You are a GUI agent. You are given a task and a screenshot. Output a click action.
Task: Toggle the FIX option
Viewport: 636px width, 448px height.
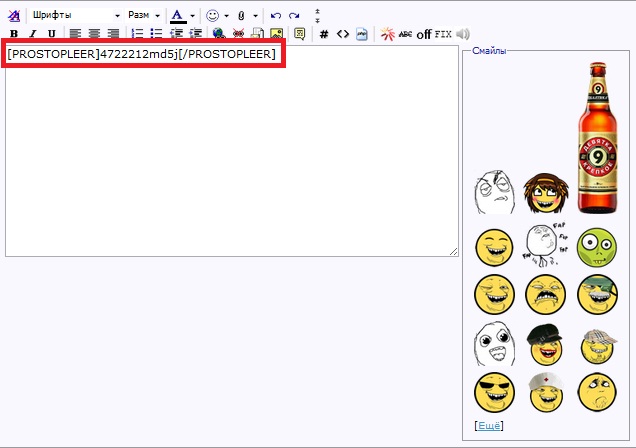[x=443, y=34]
